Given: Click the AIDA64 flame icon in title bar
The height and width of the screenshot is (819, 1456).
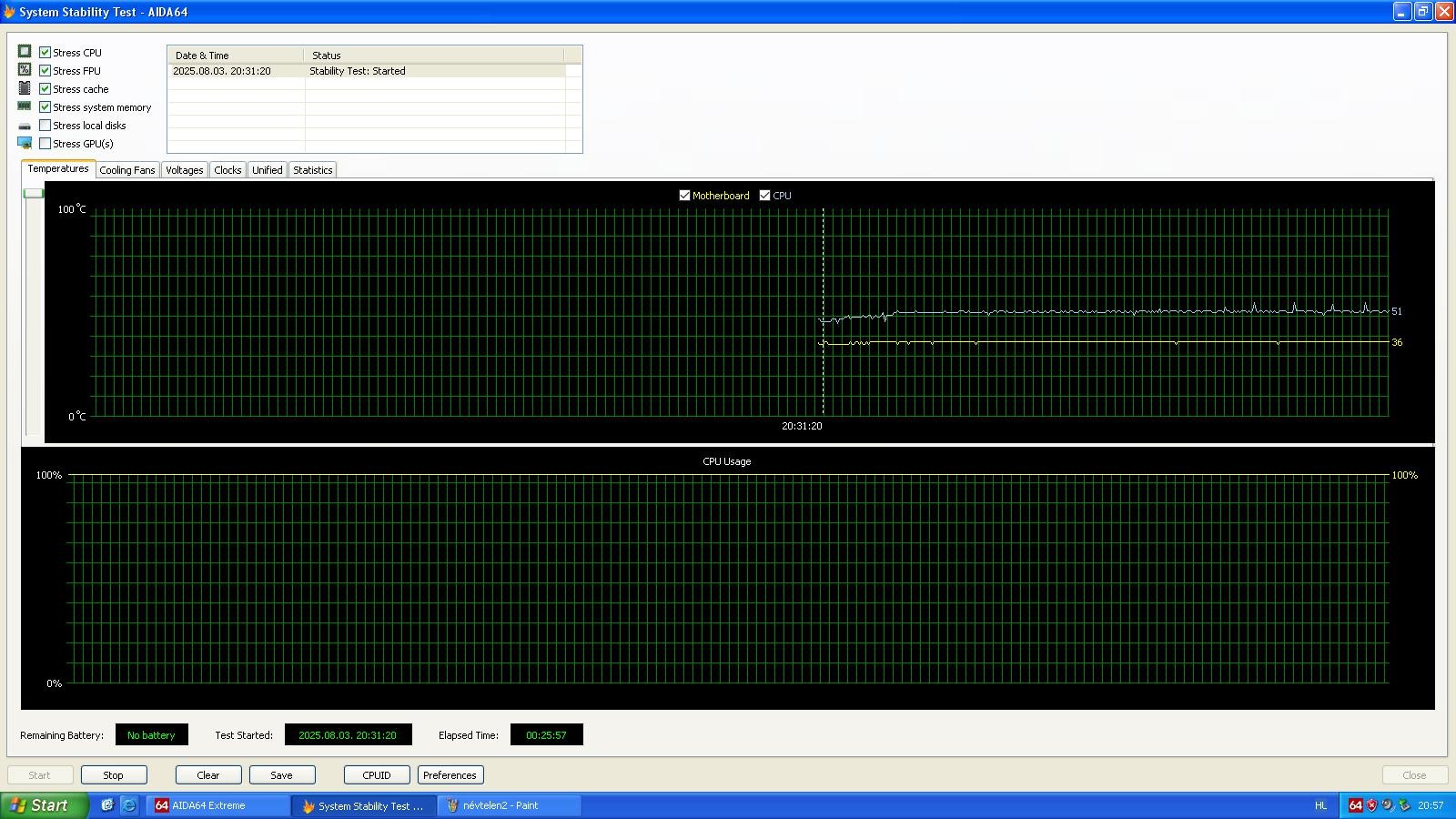Looking at the screenshot, I should (x=9, y=12).
